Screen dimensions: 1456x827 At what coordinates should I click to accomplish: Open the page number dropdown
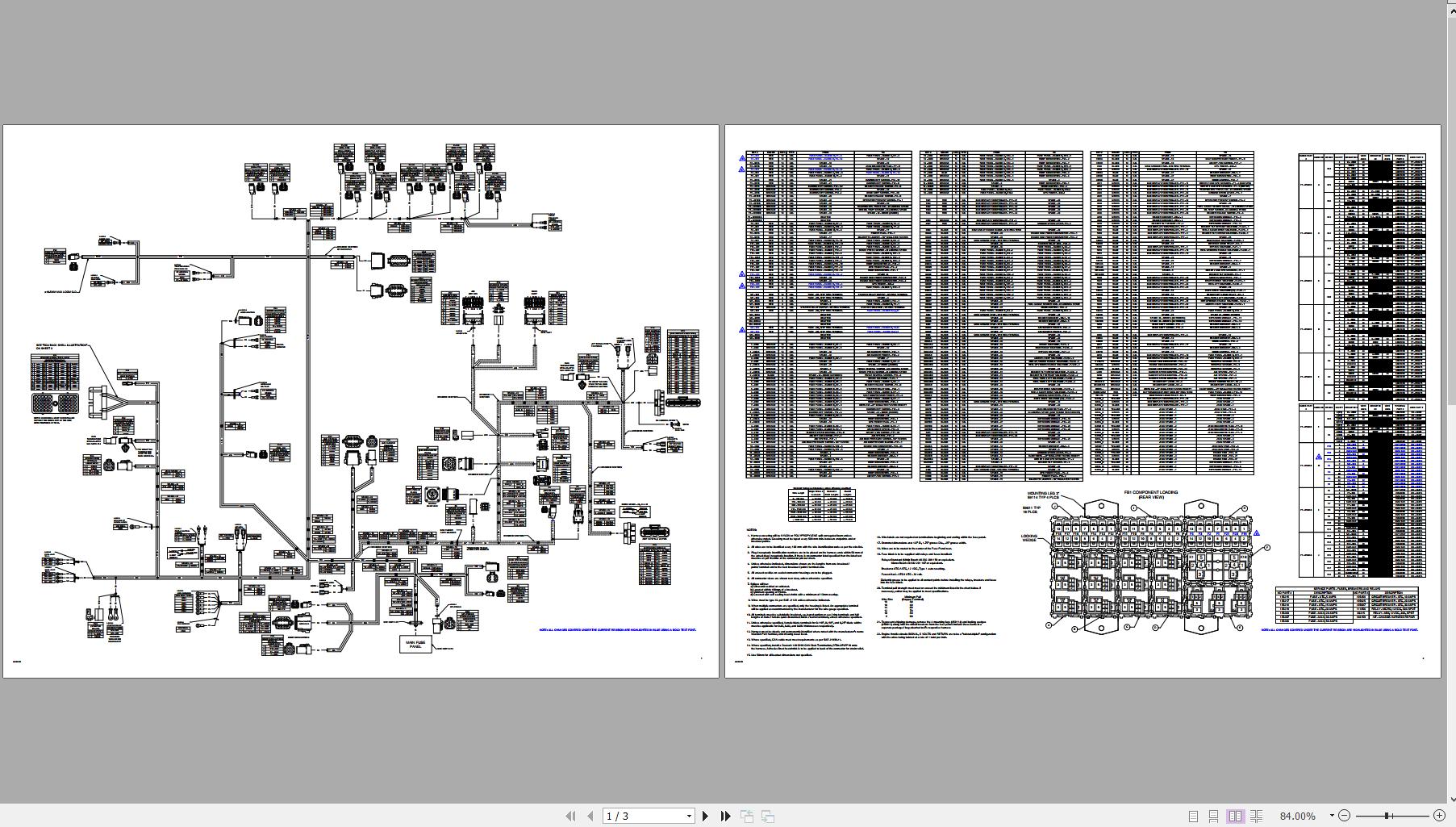689,816
